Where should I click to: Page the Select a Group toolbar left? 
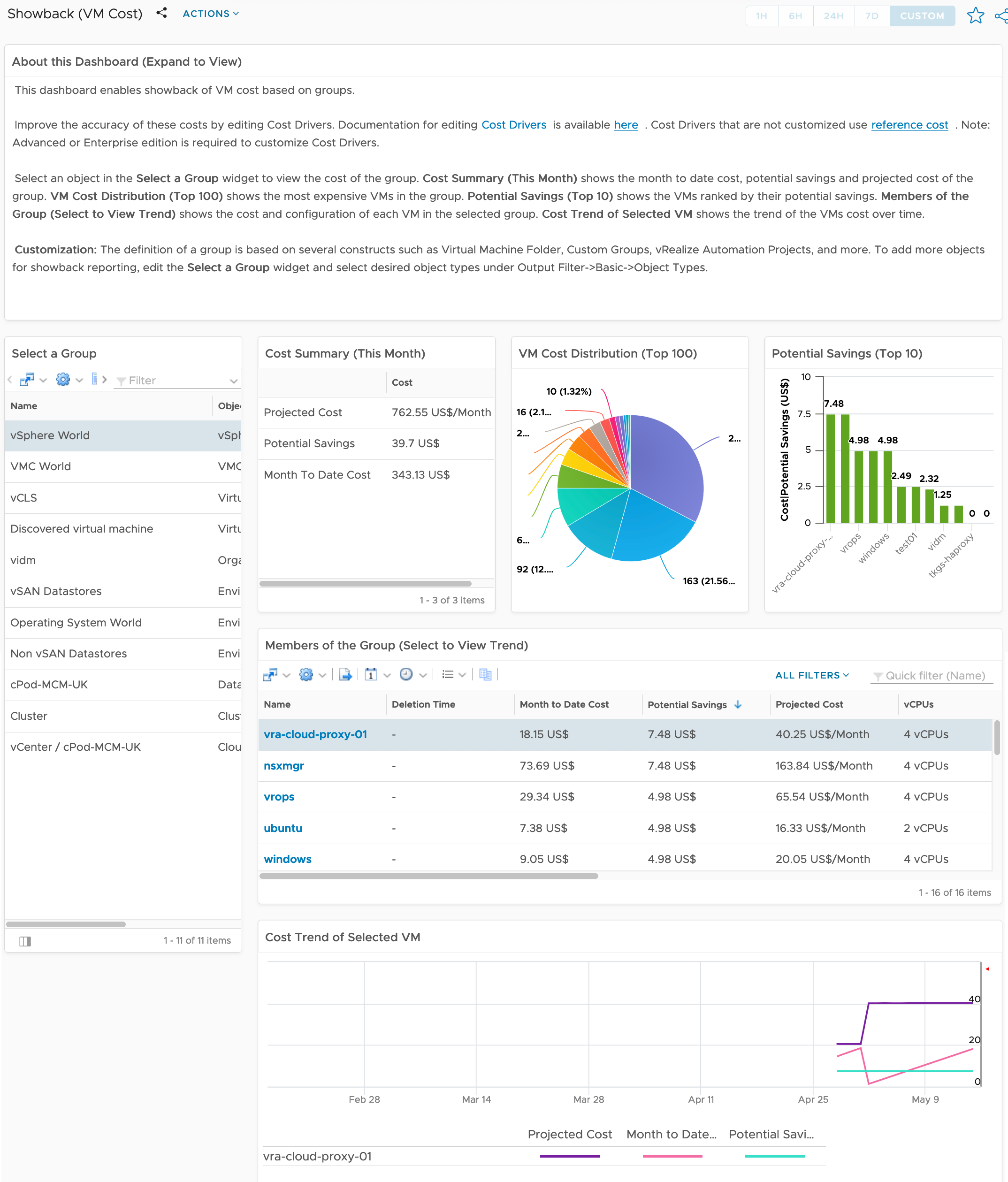pos(10,379)
